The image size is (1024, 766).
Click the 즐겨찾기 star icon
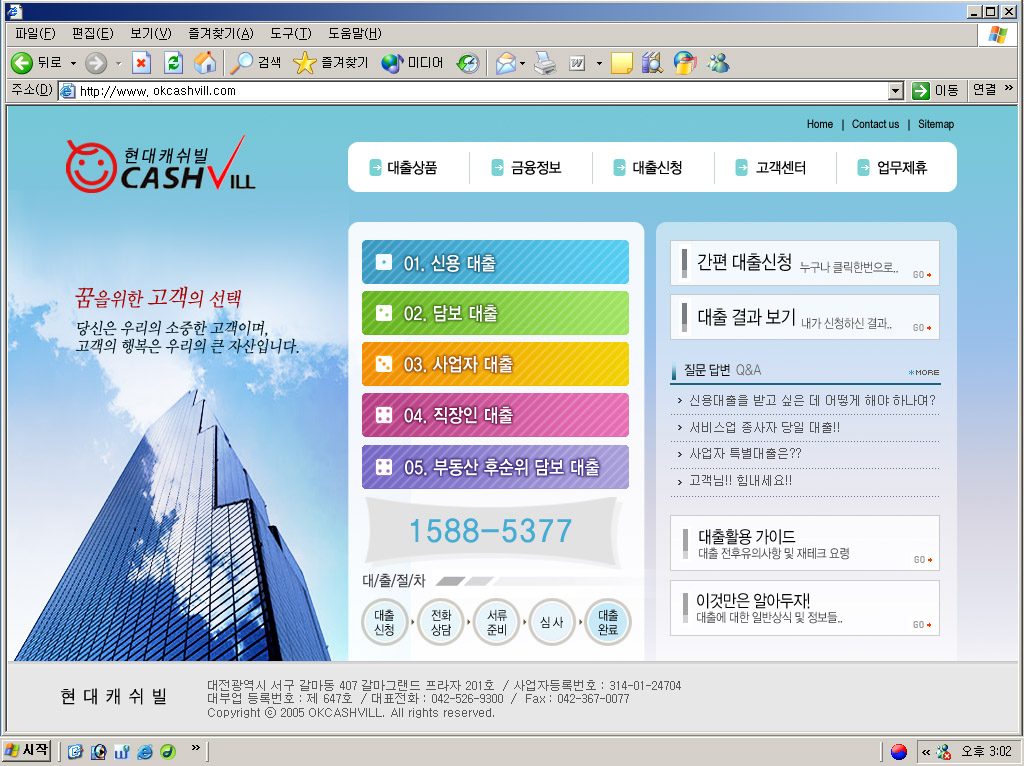tap(304, 63)
